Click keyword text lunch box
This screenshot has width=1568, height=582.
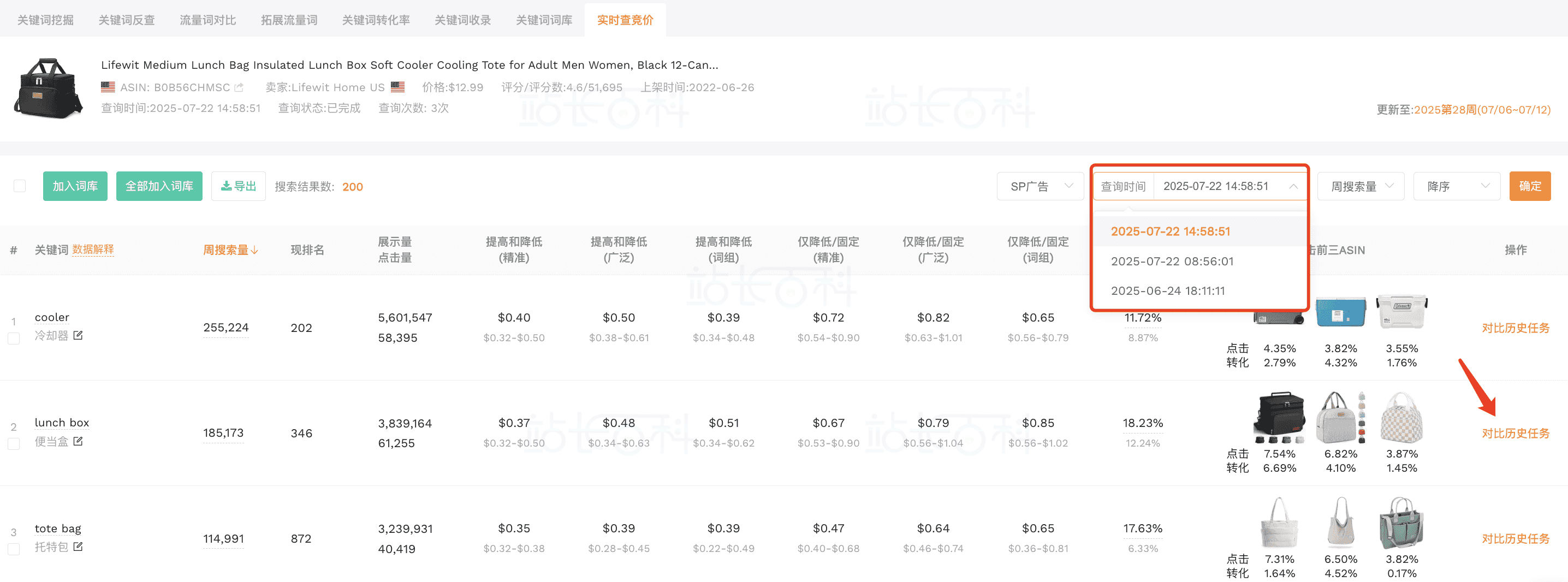[x=62, y=423]
